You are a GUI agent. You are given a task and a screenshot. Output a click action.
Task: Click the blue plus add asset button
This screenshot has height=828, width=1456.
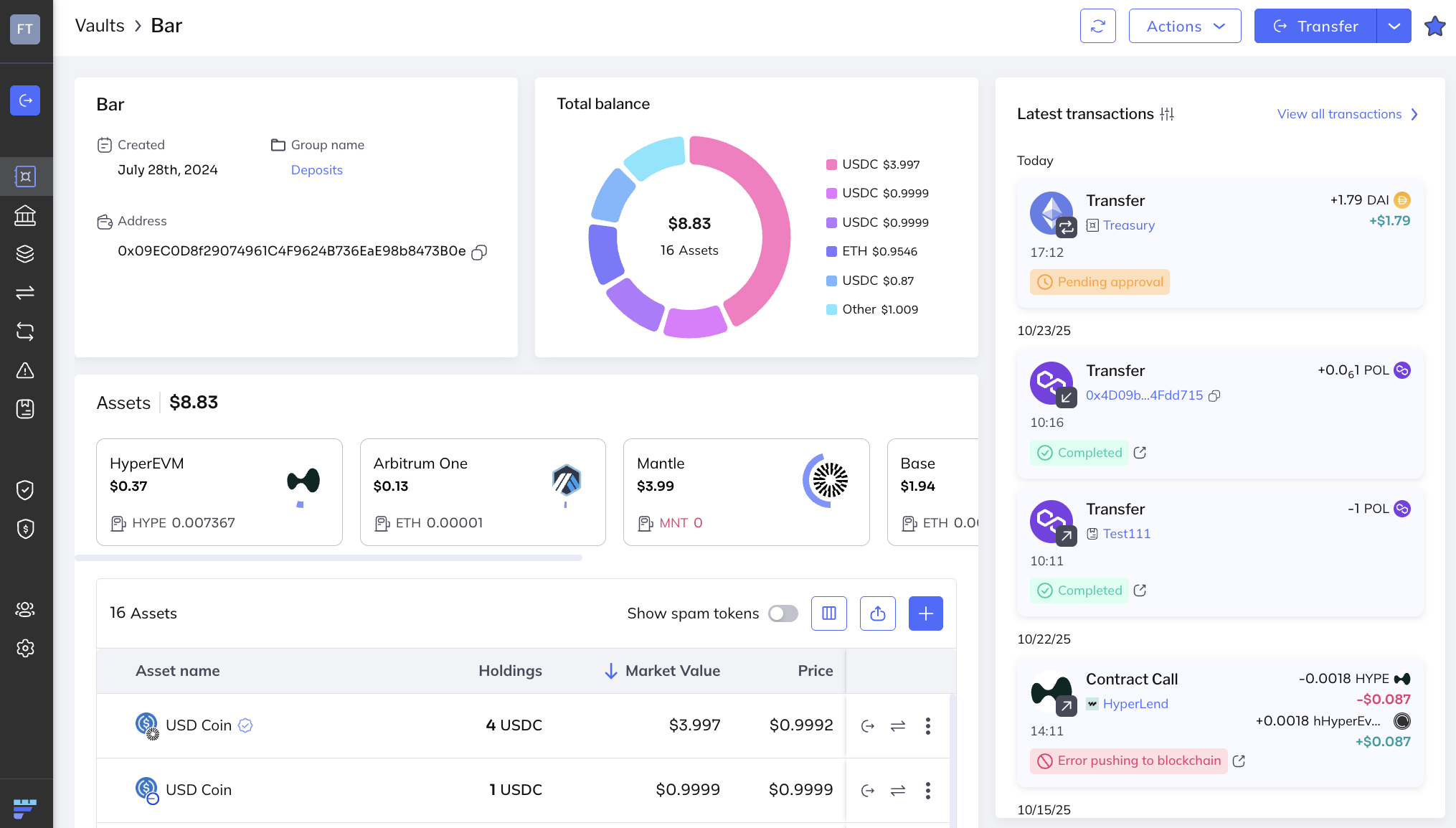pos(925,613)
